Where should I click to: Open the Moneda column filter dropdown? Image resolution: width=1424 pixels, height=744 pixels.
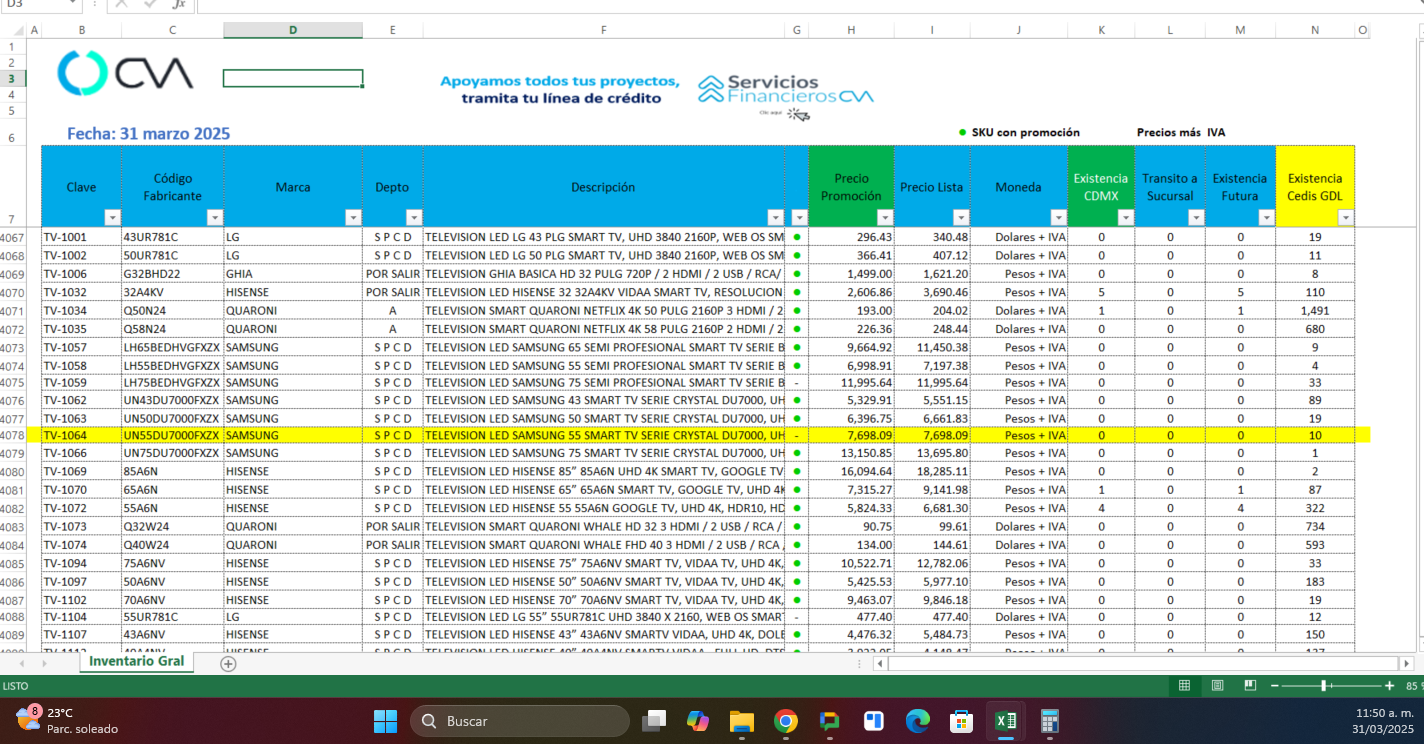pos(1058,217)
